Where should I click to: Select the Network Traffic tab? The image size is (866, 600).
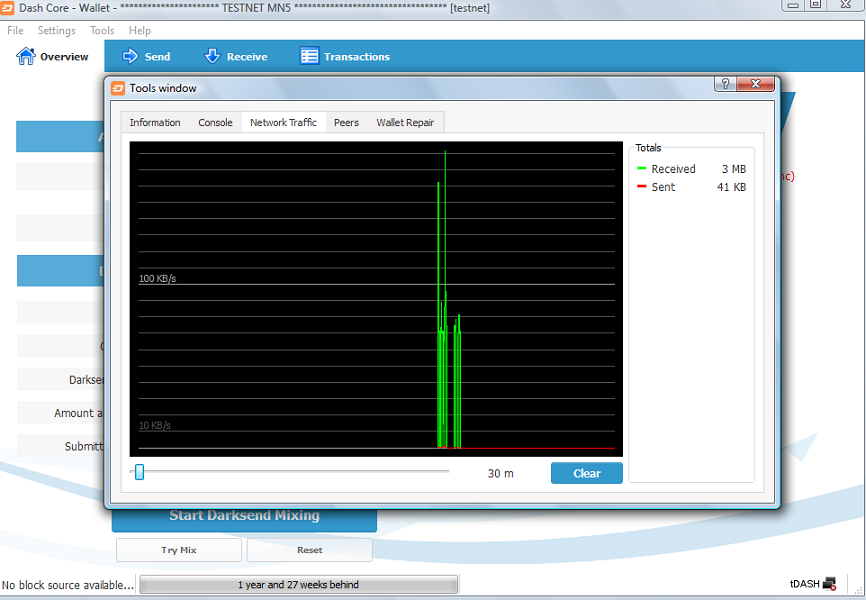point(283,123)
